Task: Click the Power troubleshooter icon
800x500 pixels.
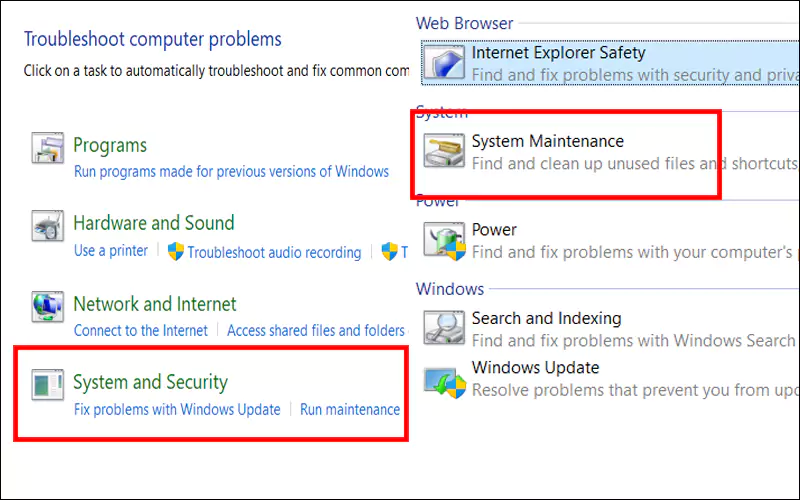Action: click(x=444, y=240)
